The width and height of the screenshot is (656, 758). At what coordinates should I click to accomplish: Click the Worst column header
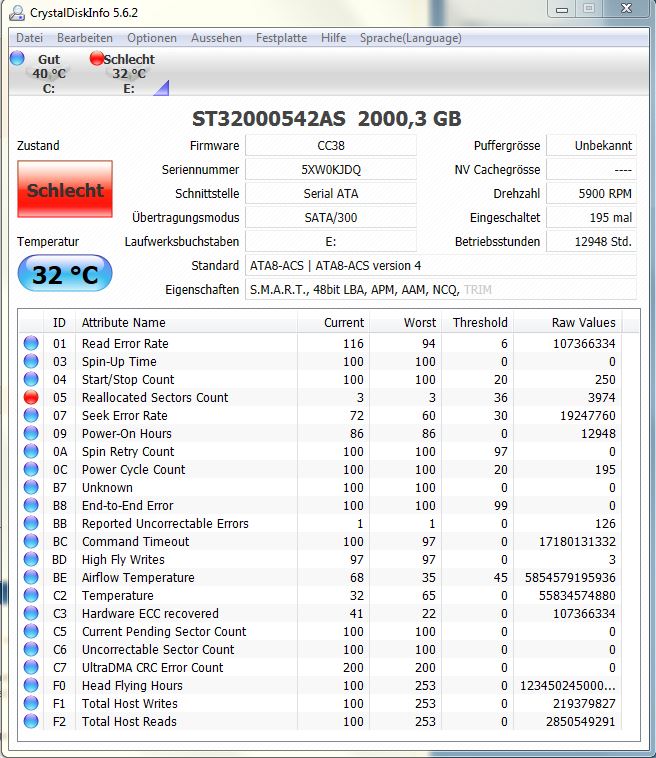click(x=405, y=322)
